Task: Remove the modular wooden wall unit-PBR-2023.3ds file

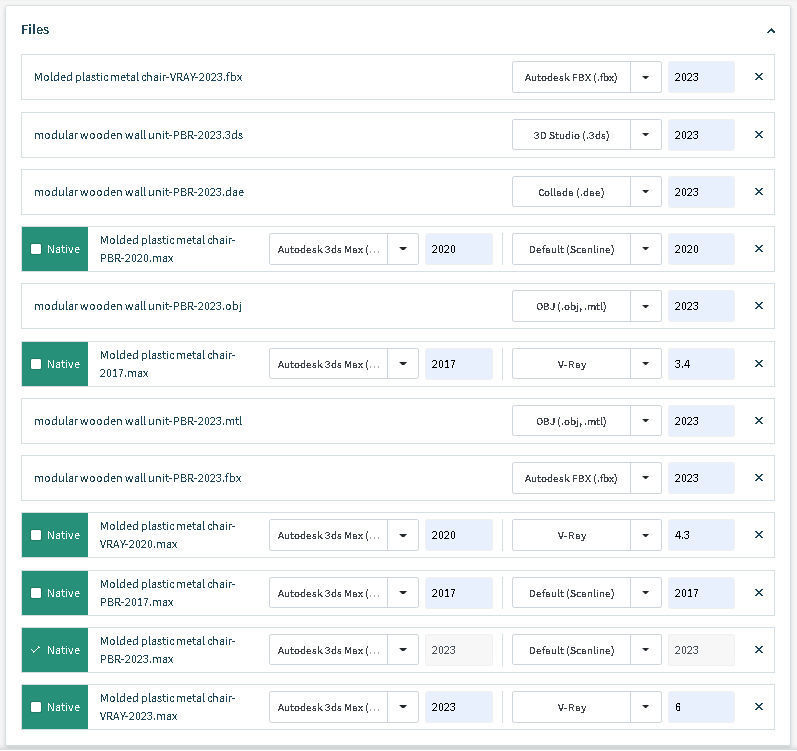Action: [x=758, y=135]
